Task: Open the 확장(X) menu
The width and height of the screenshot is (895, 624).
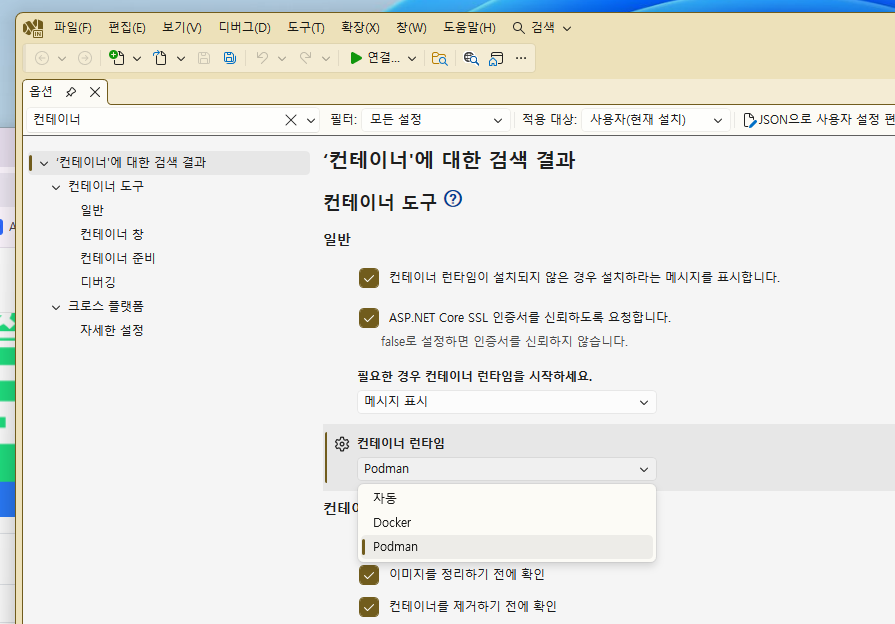Action: (x=360, y=28)
